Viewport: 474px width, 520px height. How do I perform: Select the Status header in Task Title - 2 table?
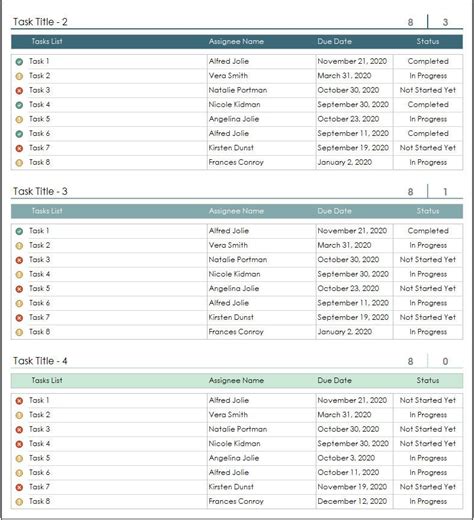click(428, 41)
